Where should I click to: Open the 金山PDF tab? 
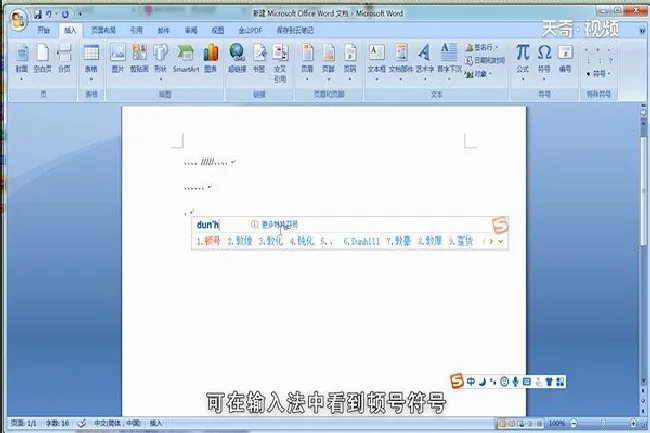click(x=250, y=30)
